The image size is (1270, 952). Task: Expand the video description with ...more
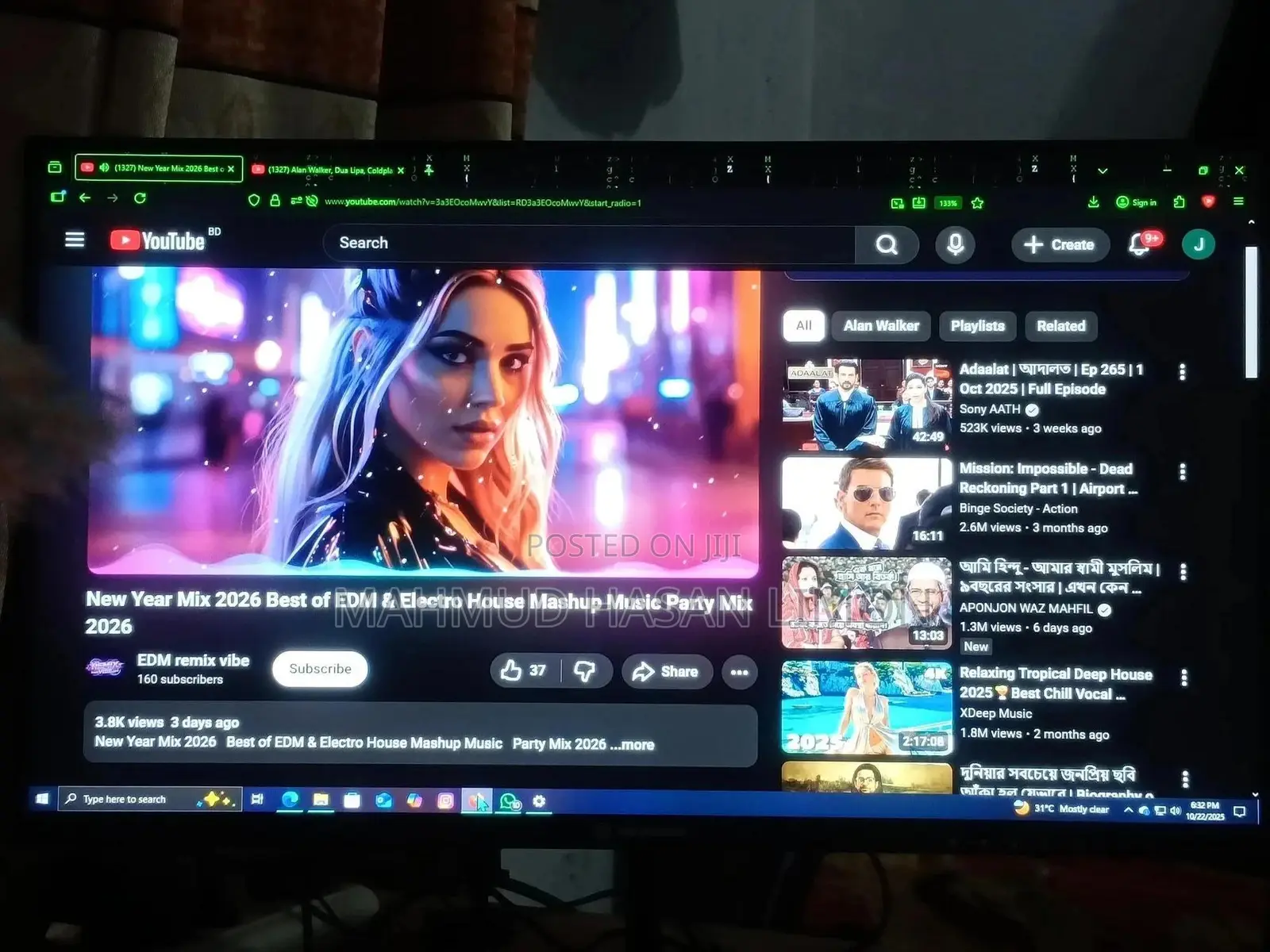[x=633, y=744]
